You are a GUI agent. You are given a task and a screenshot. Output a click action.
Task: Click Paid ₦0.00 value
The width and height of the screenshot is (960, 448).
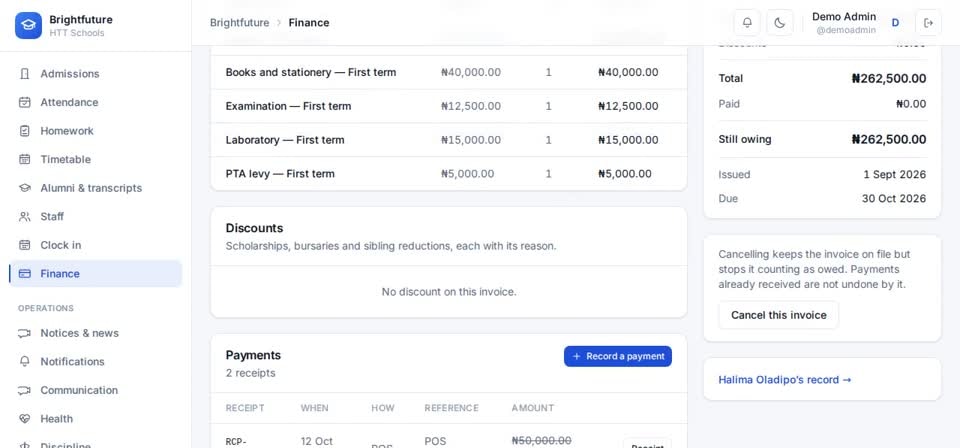(x=911, y=104)
